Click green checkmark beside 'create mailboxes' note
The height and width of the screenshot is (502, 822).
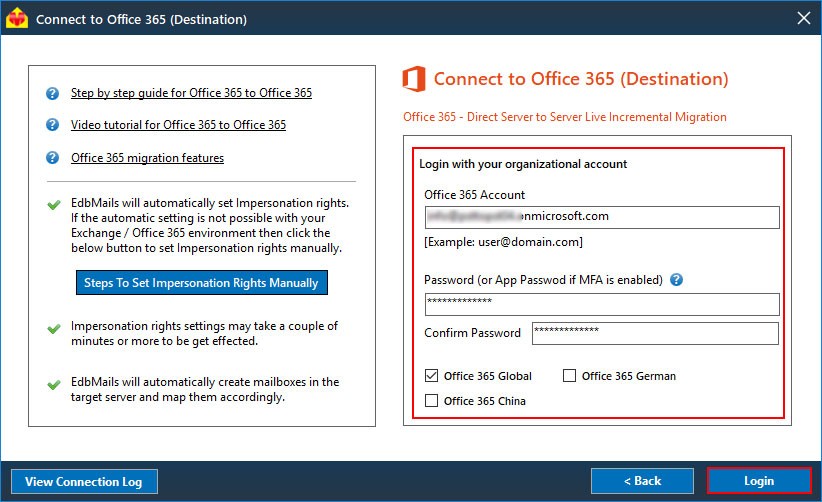[x=53, y=385]
